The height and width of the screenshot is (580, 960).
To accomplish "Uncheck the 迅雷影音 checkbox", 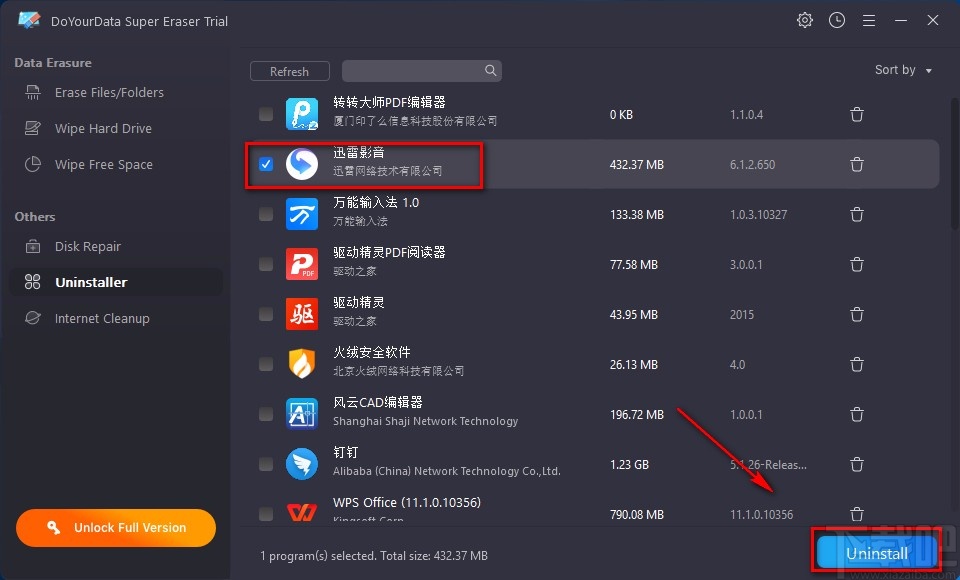I will coord(265,164).
